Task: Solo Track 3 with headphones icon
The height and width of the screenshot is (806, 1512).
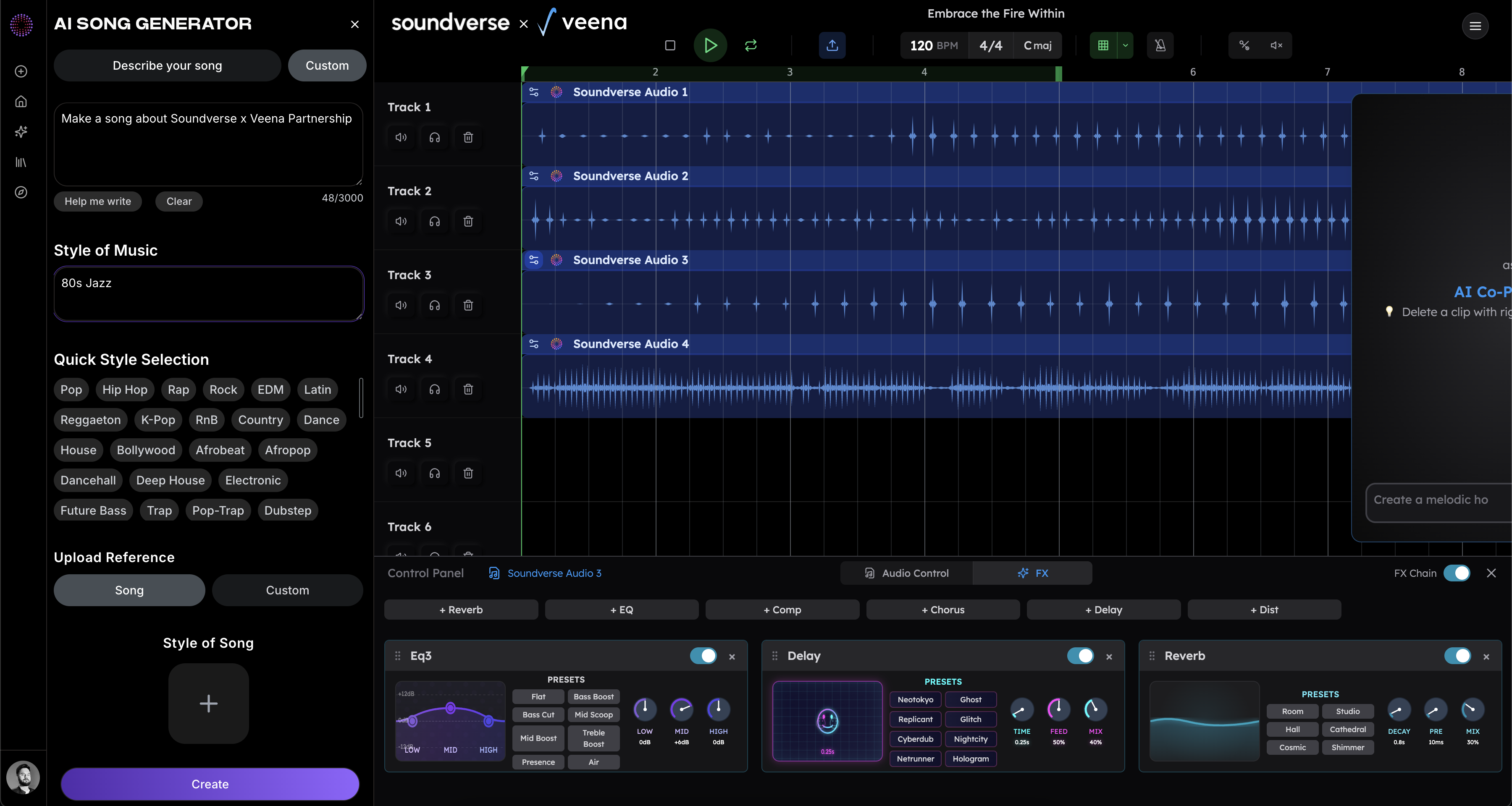Action: [434, 305]
